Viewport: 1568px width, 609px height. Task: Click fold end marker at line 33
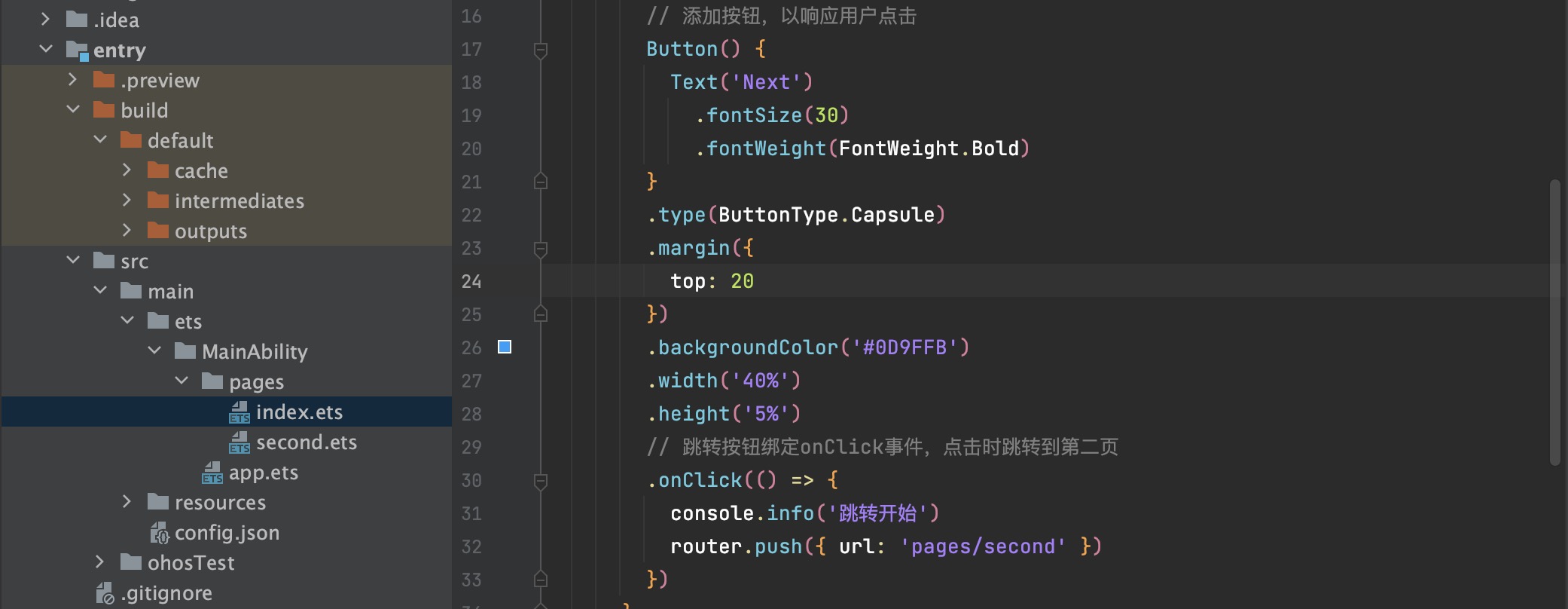click(540, 580)
